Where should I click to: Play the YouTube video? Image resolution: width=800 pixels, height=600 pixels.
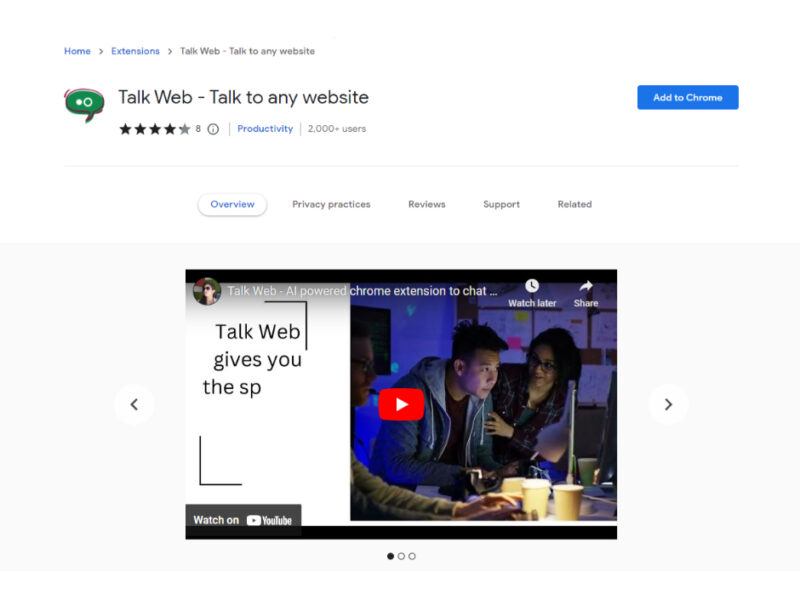click(401, 404)
